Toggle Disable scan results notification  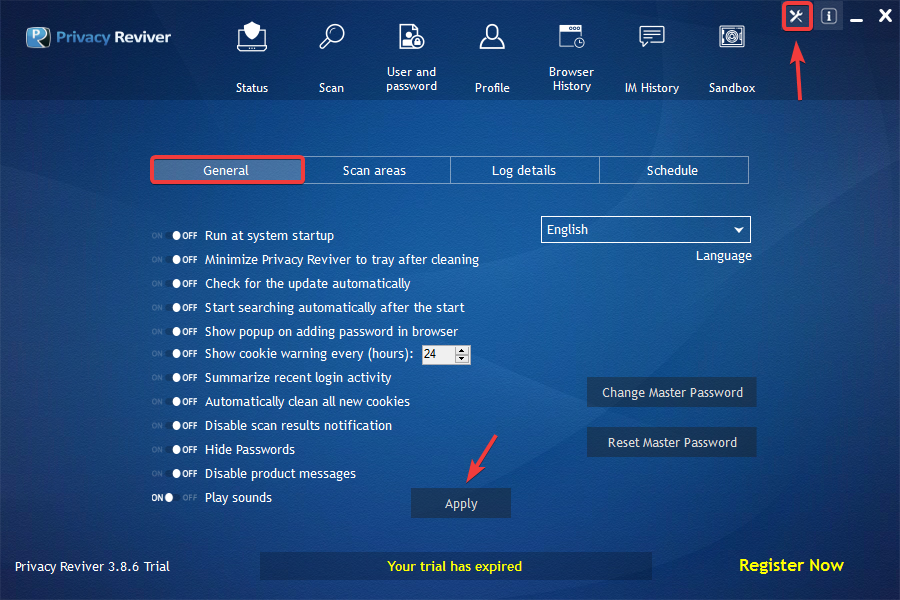click(174, 426)
